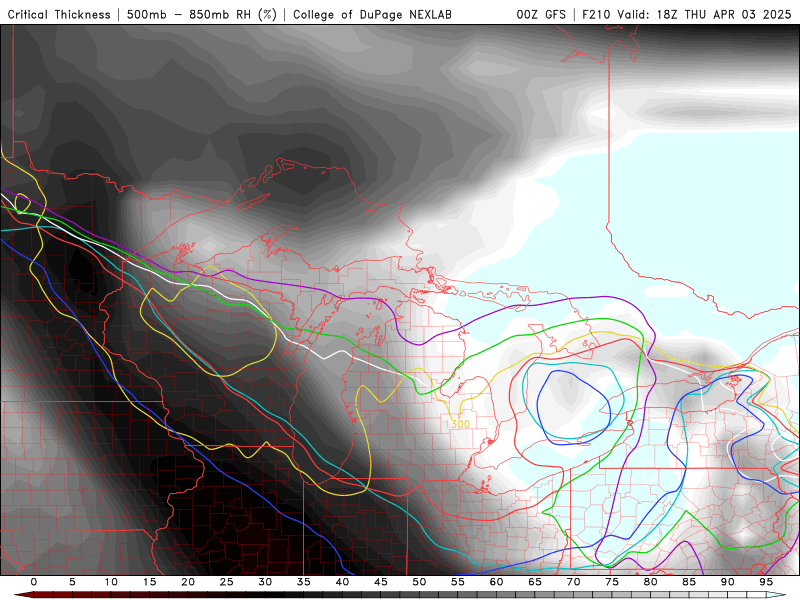Click the 'College of DuPage NEXLAB' text
The height and width of the screenshot is (600, 800).
point(372,15)
